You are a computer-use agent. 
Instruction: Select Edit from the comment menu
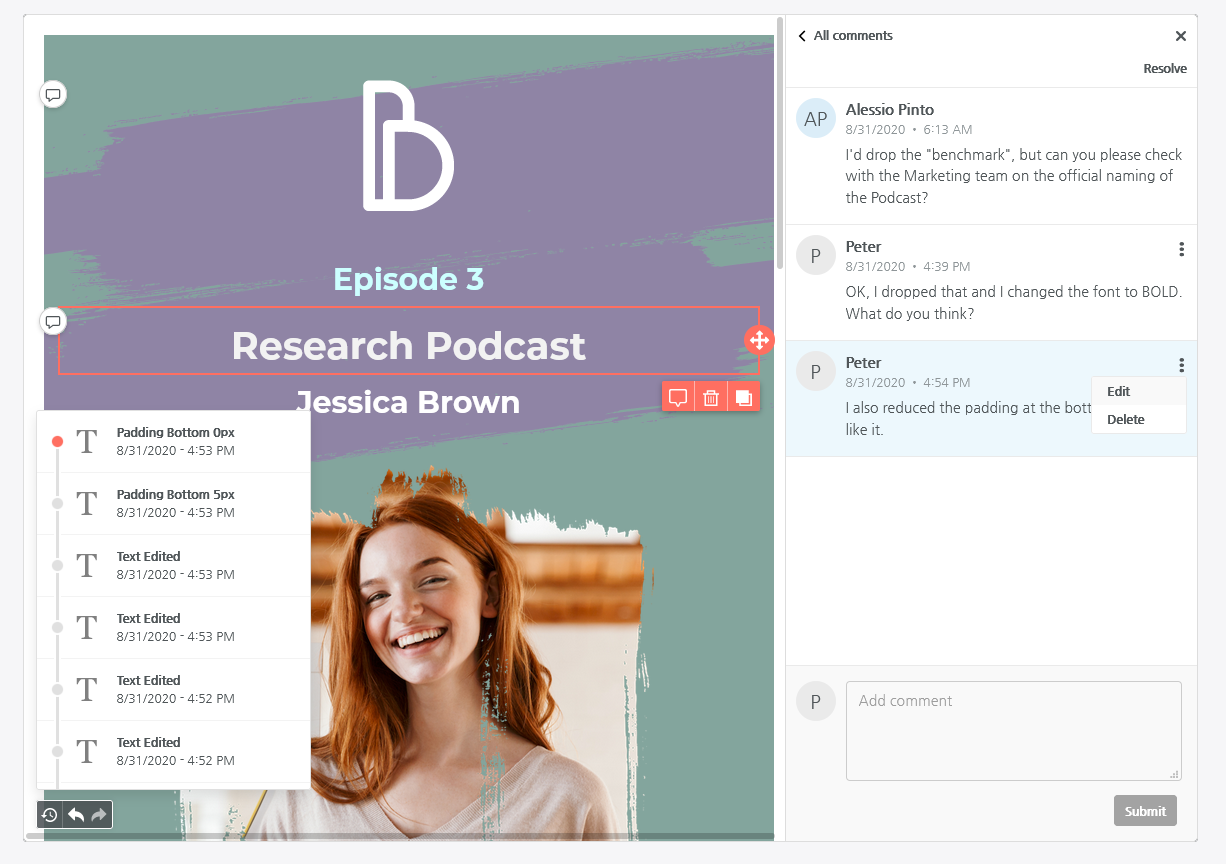pos(1118,392)
